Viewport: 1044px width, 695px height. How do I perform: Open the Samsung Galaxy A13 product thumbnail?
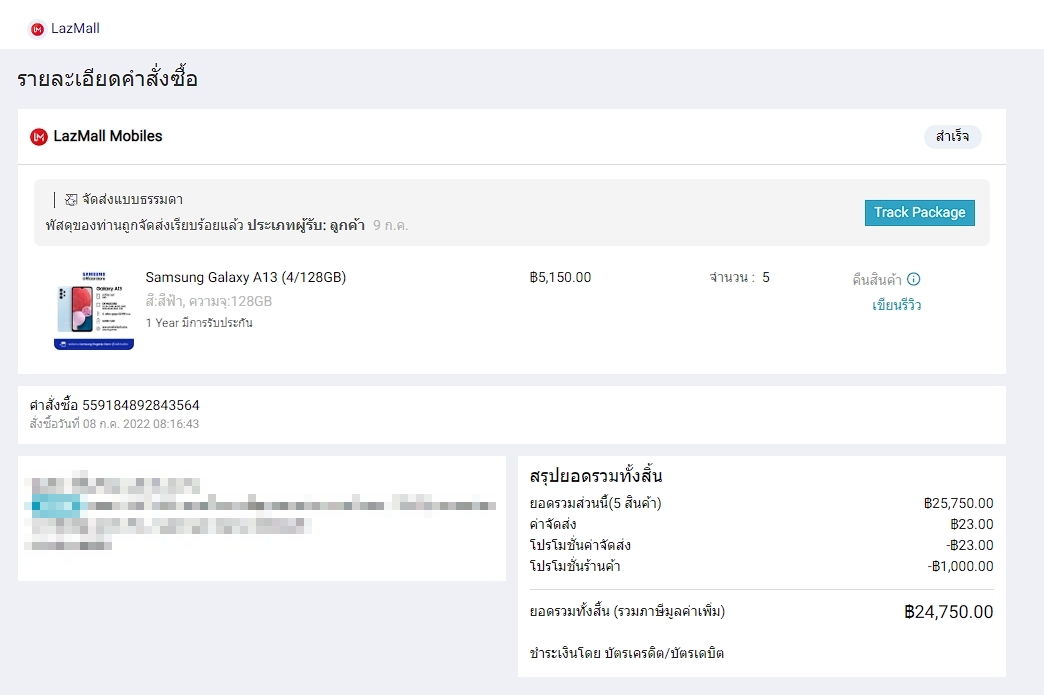tap(94, 310)
